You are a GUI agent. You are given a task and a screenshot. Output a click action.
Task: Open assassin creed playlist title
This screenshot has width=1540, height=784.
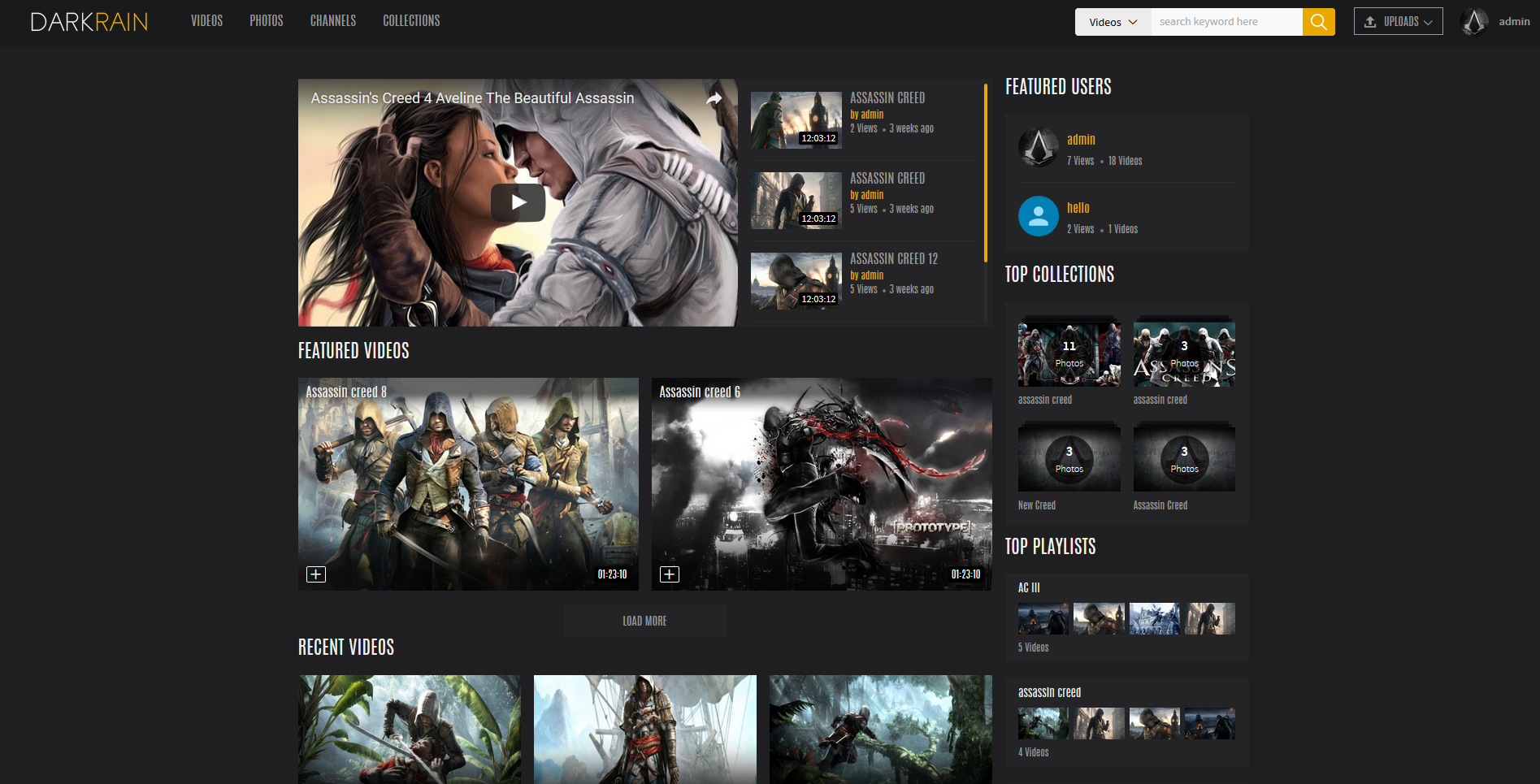pos(1049,692)
